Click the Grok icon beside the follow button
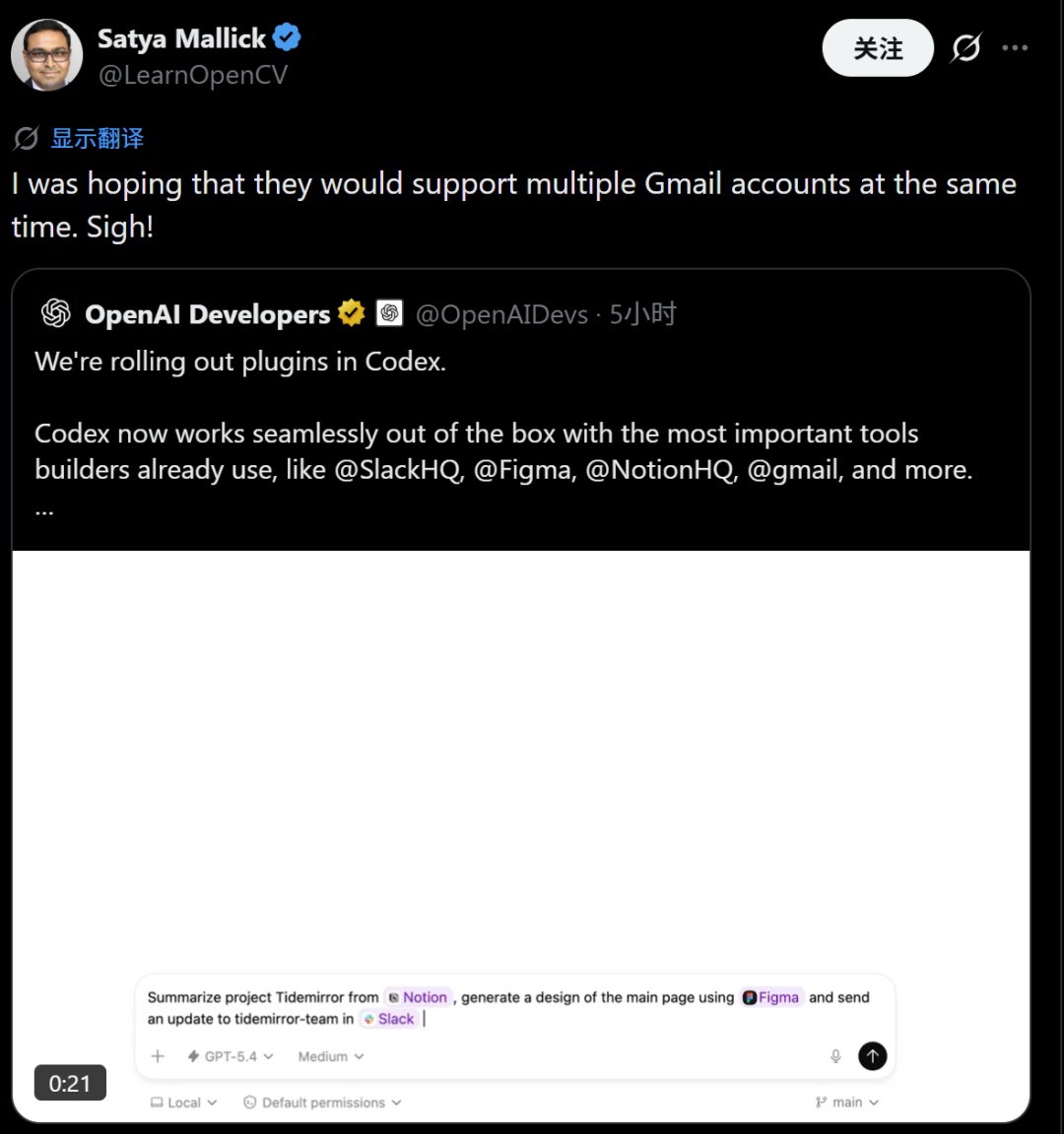1064x1134 pixels. coord(965,47)
